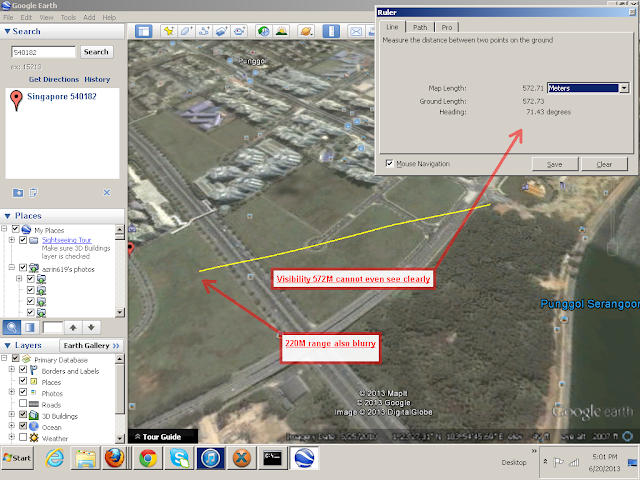Open the Edit menu

26,18
